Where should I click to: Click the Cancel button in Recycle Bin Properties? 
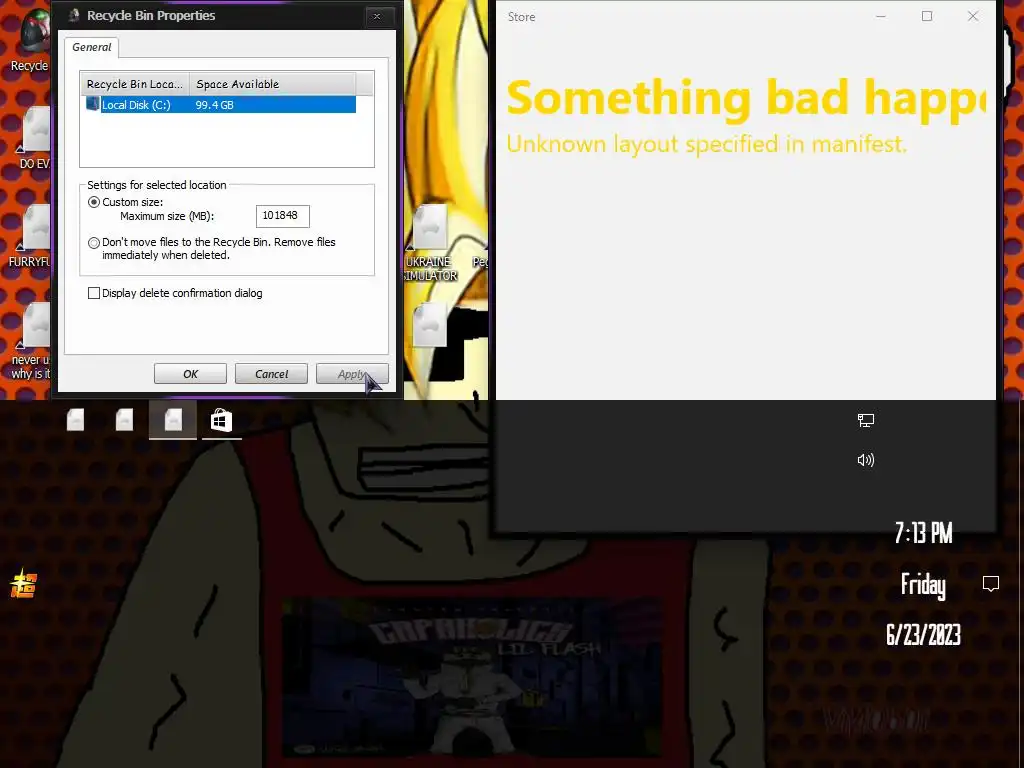(x=271, y=374)
